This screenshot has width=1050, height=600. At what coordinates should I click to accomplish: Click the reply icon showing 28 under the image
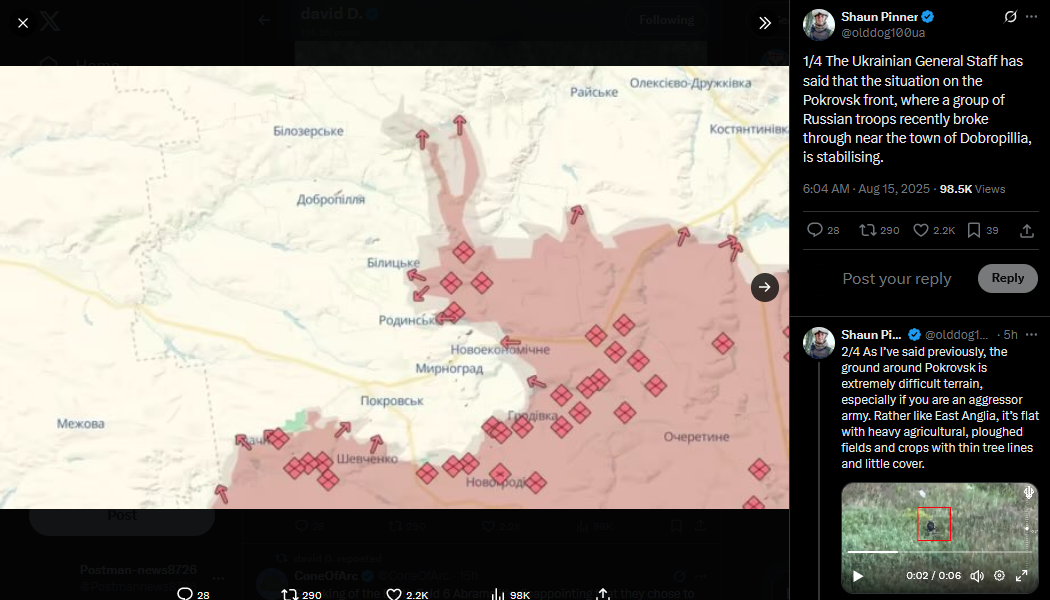(x=194, y=594)
